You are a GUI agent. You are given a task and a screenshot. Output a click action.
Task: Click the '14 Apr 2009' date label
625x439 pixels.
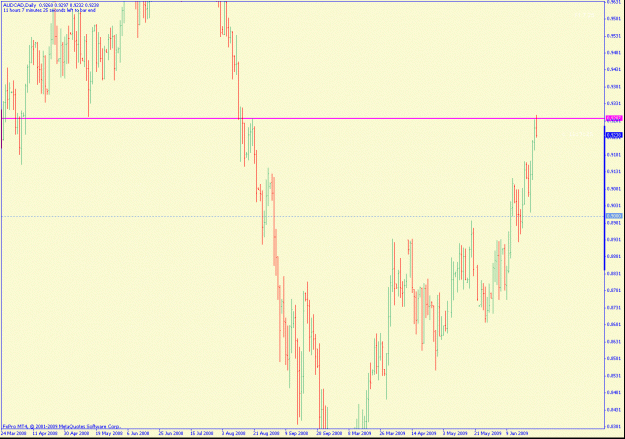click(x=424, y=433)
